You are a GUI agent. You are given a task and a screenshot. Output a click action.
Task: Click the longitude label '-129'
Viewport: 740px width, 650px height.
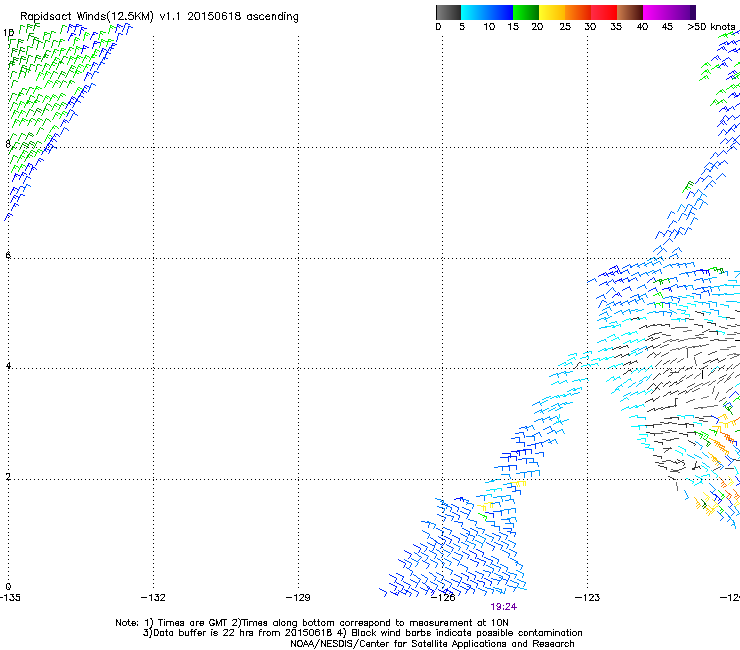point(298,598)
